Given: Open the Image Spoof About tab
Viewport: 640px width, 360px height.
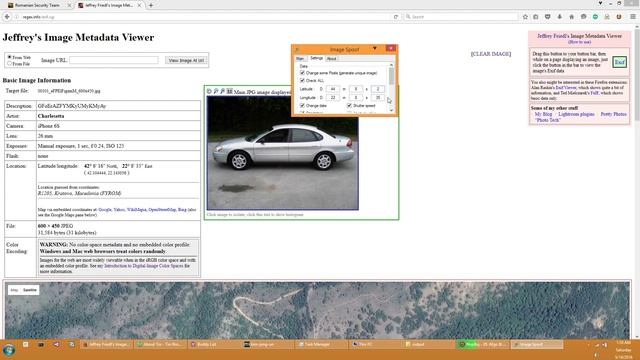Looking at the screenshot, I should [x=331, y=59].
